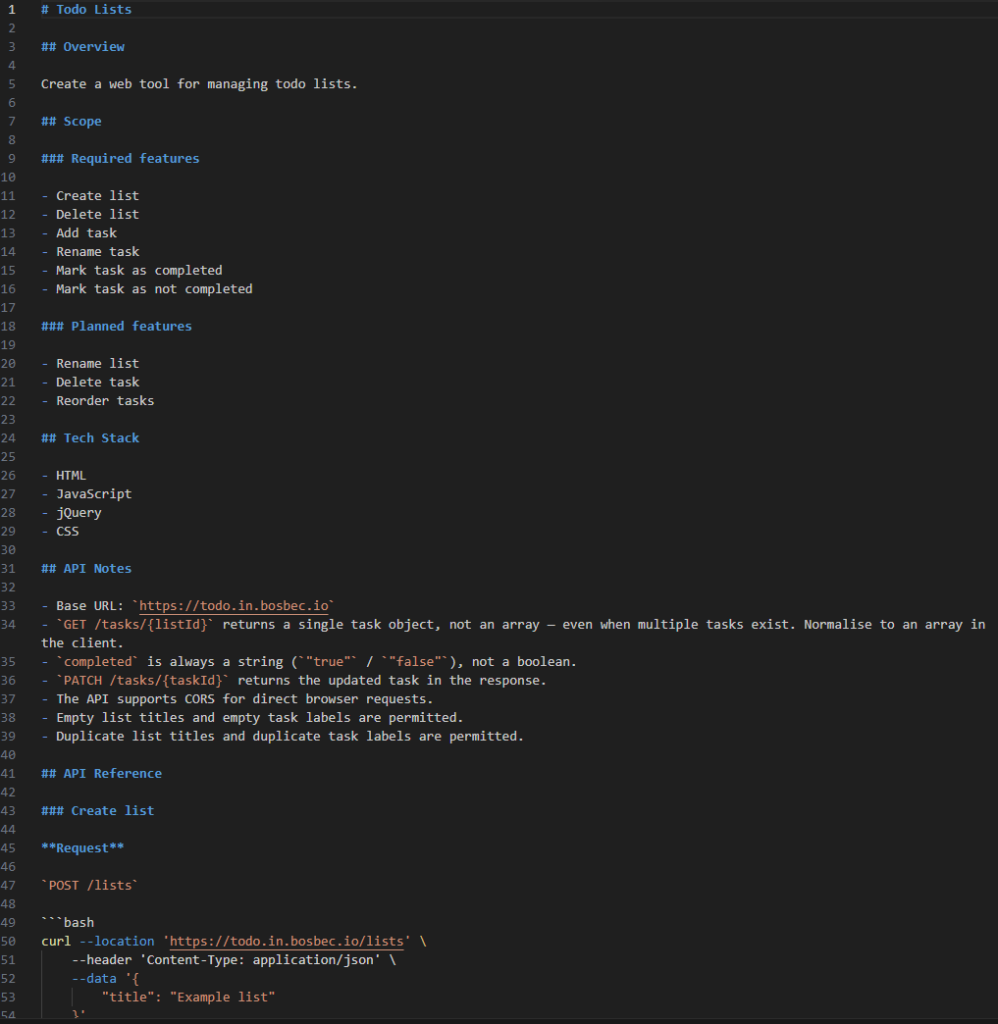Viewport: 998px width, 1024px height.
Task: Open the curl URL ending in /lists
Action: click(x=287, y=941)
